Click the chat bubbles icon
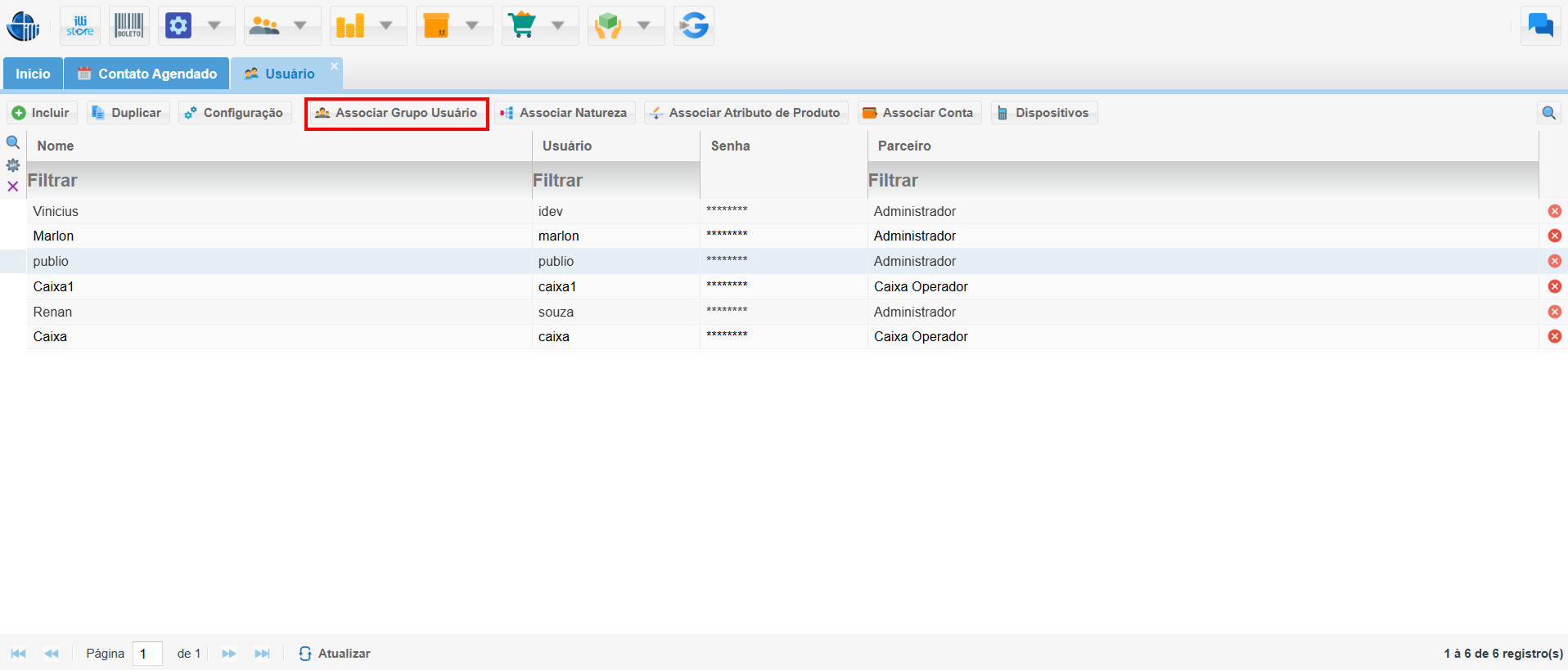 pyautogui.click(x=1540, y=25)
